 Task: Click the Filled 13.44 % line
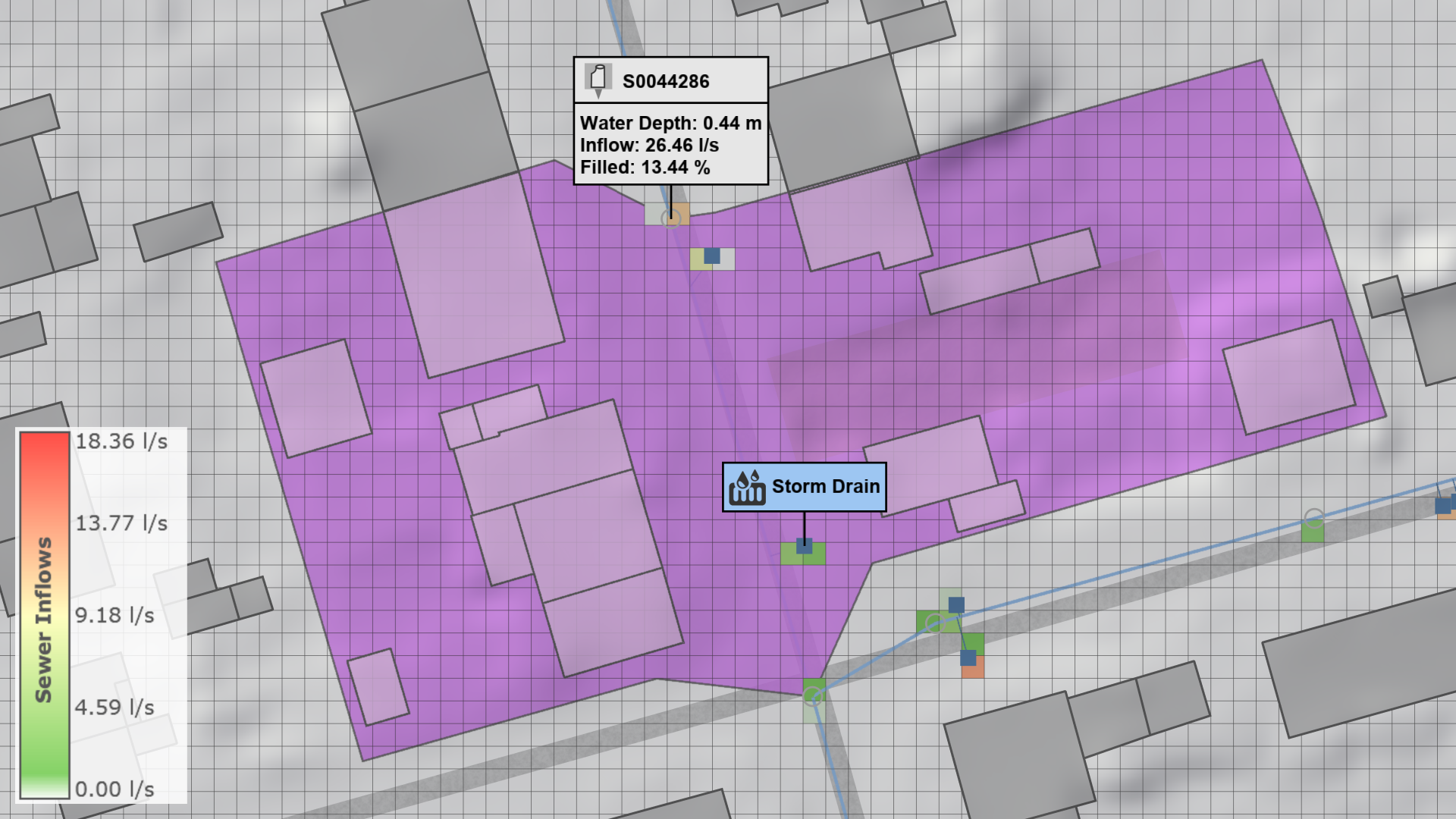click(x=645, y=167)
